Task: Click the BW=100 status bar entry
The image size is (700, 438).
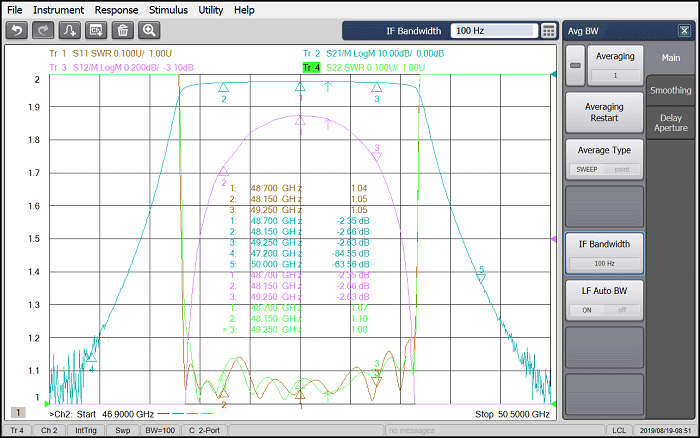Action: pos(160,430)
